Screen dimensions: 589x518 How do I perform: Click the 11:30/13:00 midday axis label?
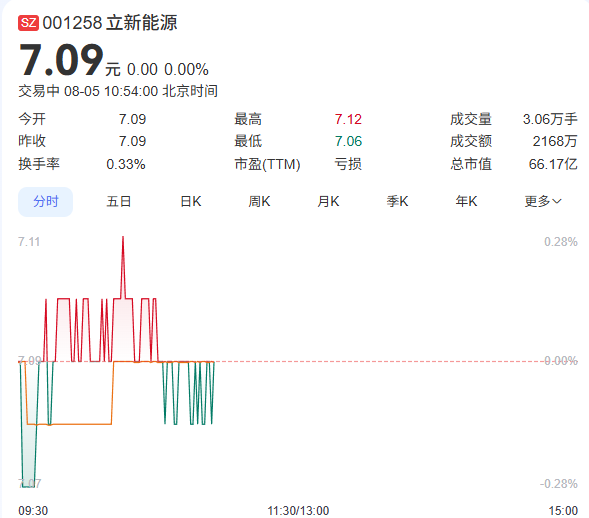coord(298,511)
